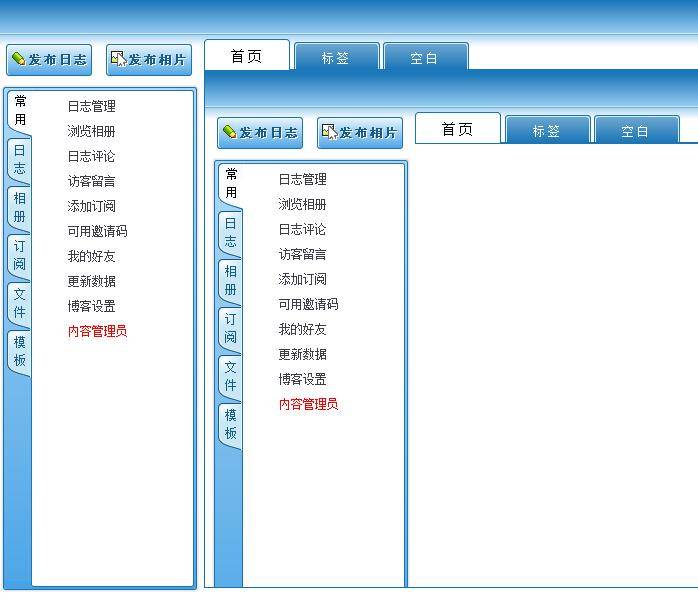Select the inner 首页 tab
Image resolution: width=698 pixels, height=605 pixels.
point(457,129)
